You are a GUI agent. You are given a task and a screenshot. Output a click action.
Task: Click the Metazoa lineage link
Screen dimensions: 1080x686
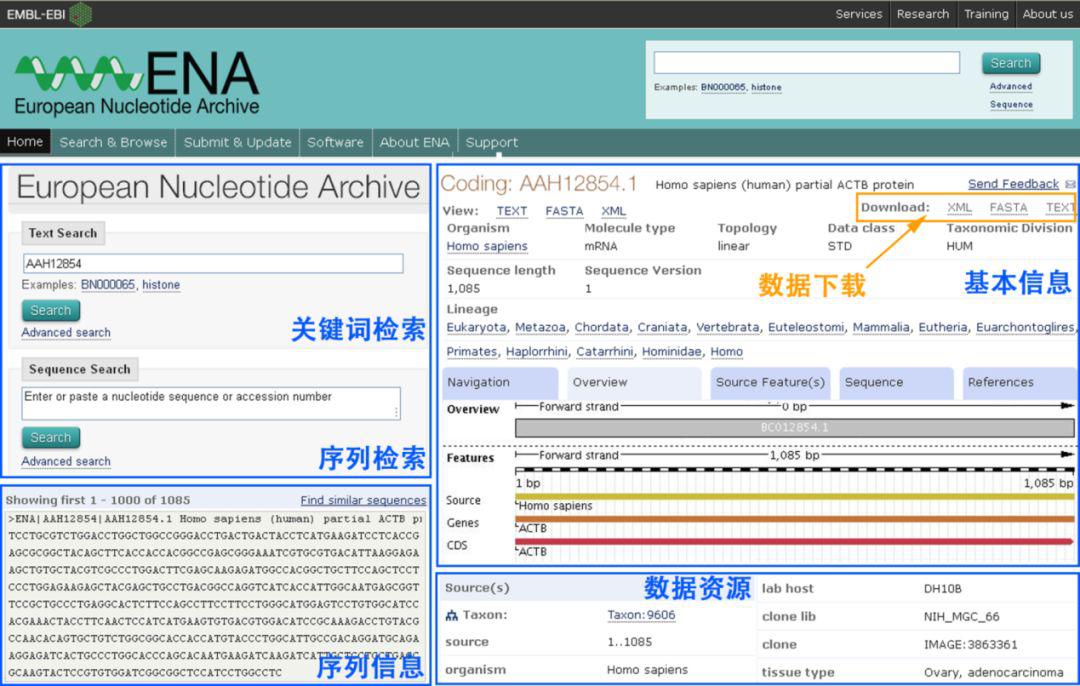tap(540, 328)
